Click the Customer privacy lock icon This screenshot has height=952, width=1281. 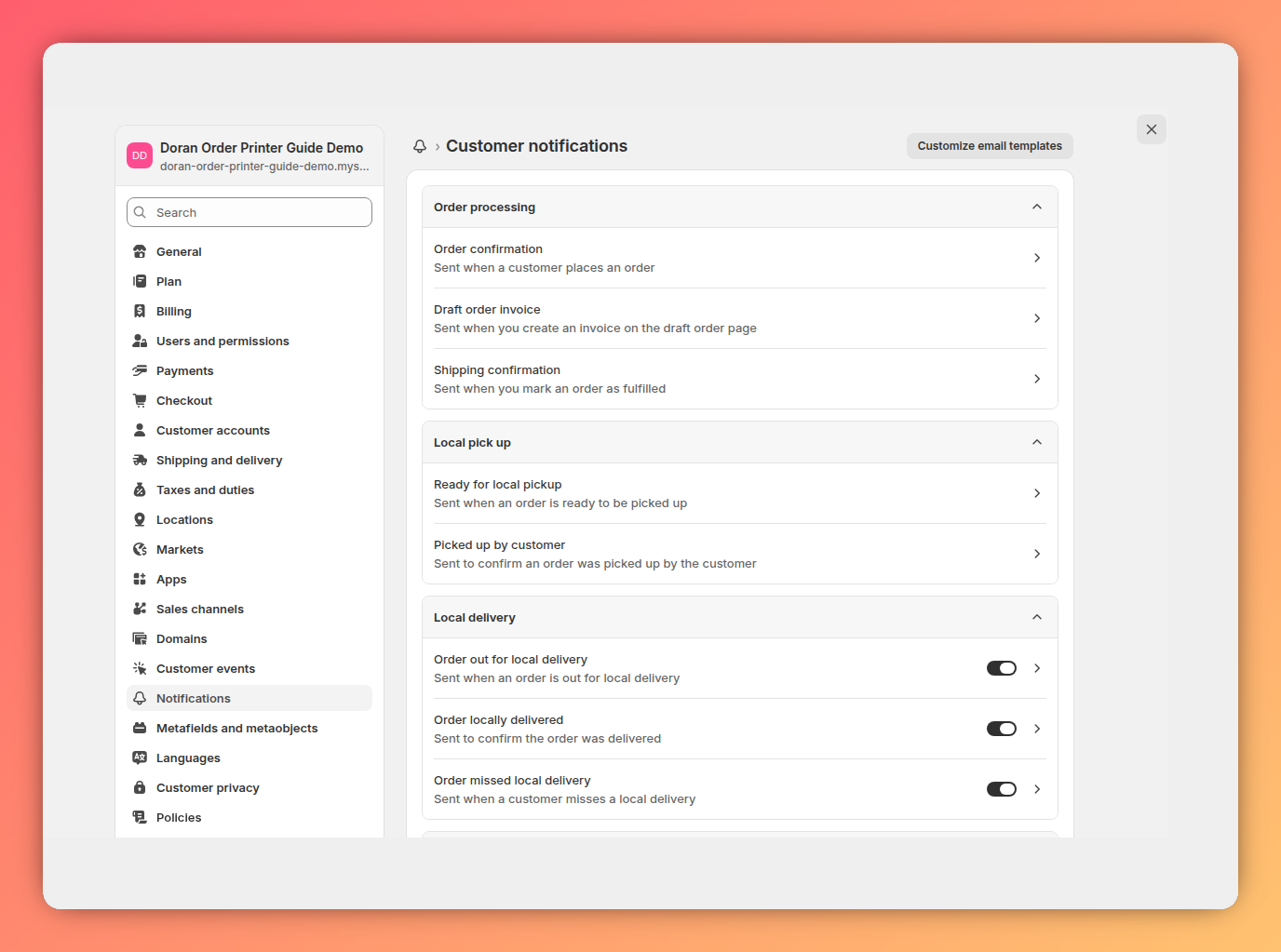click(140, 787)
